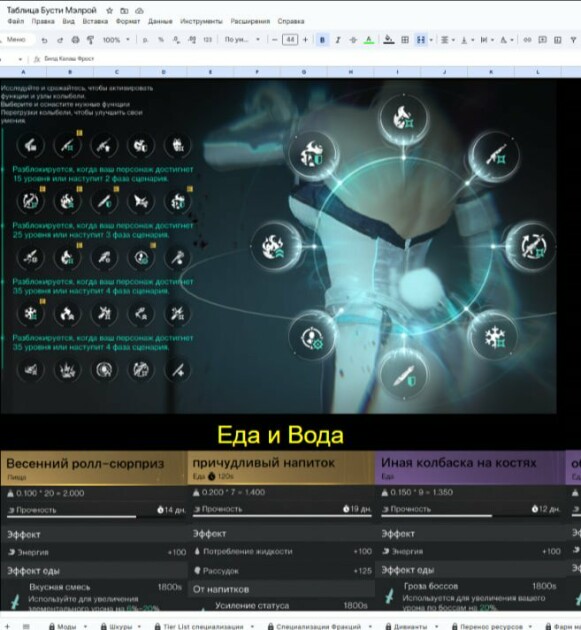Open text wrapping dropdown

(x=487, y=40)
